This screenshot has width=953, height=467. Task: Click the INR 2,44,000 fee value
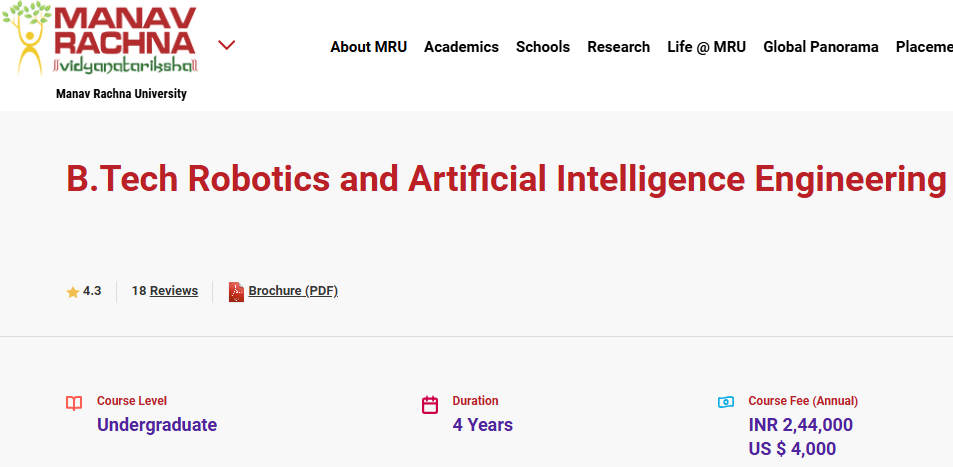pyautogui.click(x=800, y=424)
